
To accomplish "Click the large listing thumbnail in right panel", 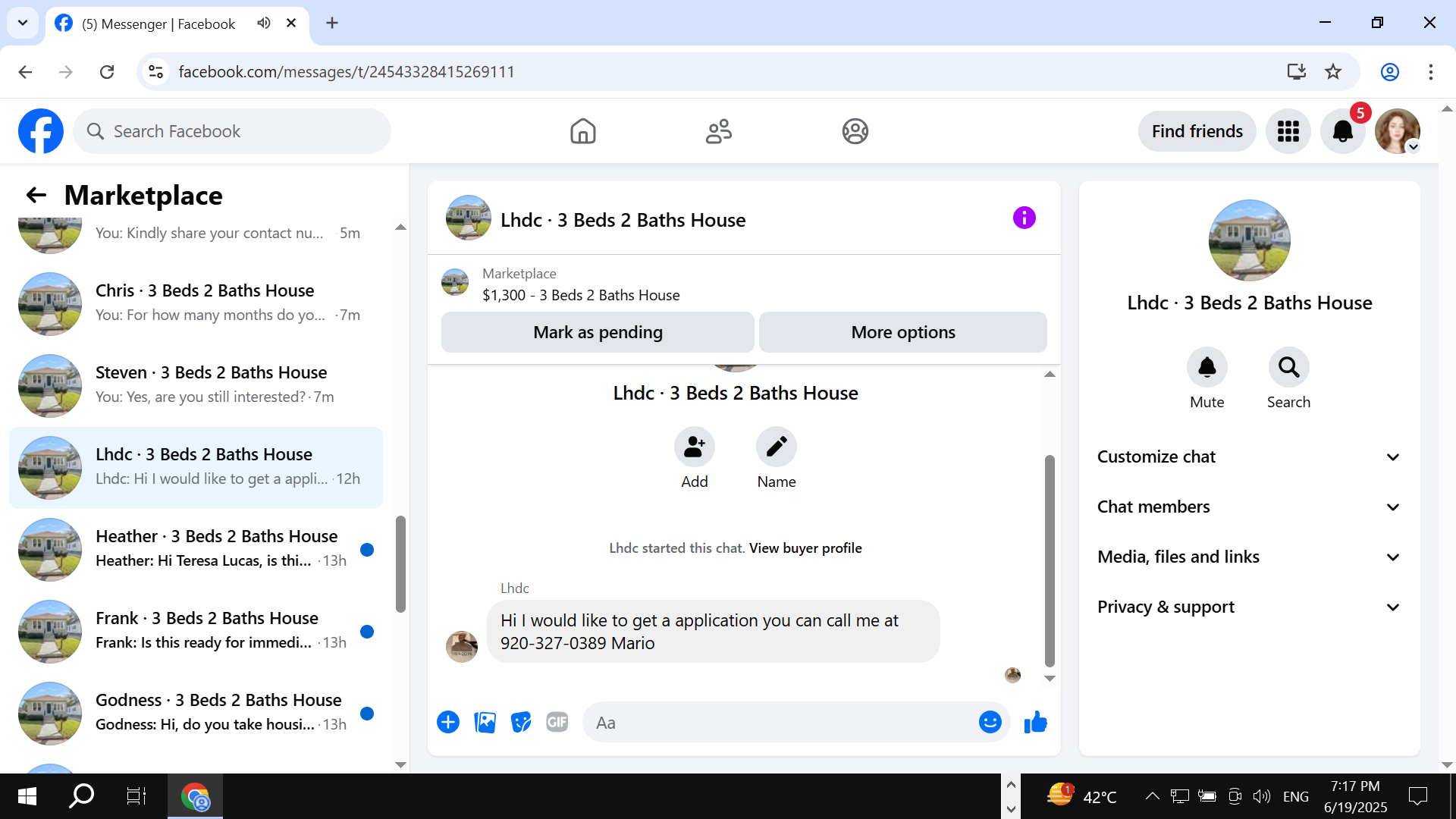I will point(1249,240).
